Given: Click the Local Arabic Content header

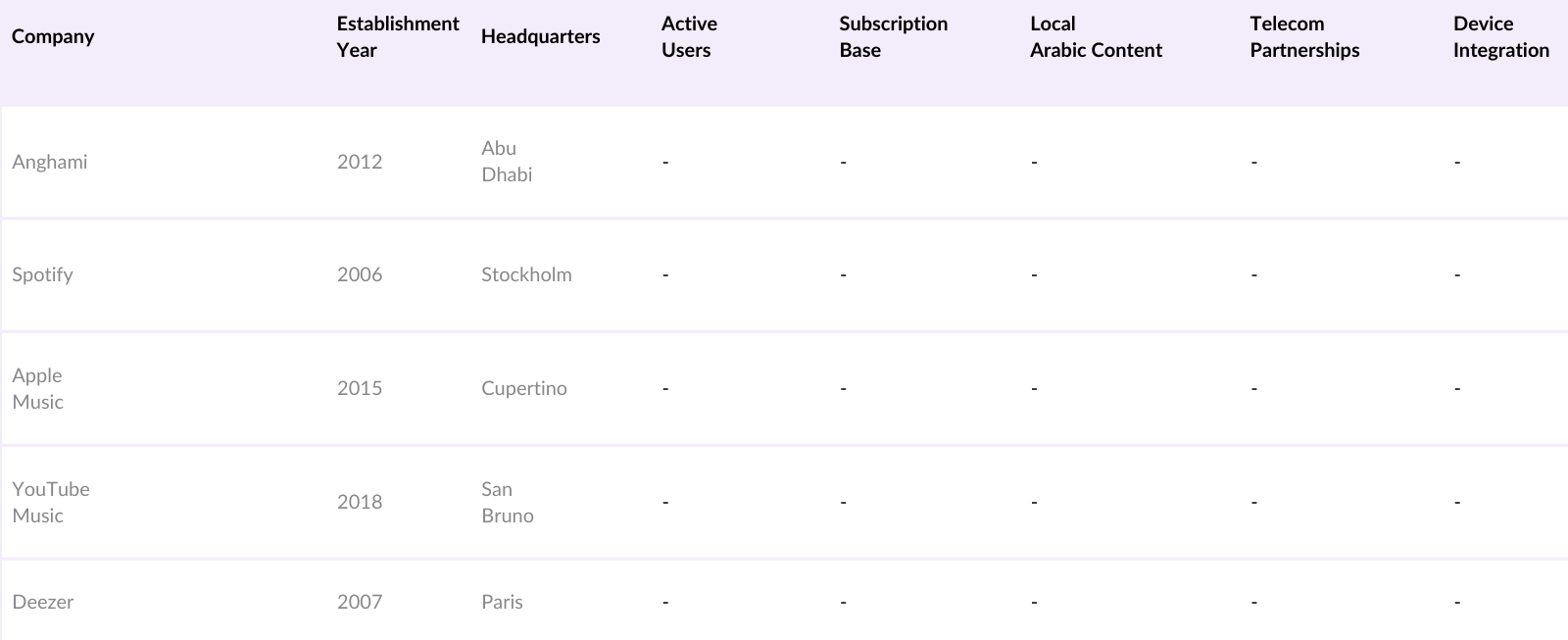Looking at the screenshot, I should point(1096,36).
